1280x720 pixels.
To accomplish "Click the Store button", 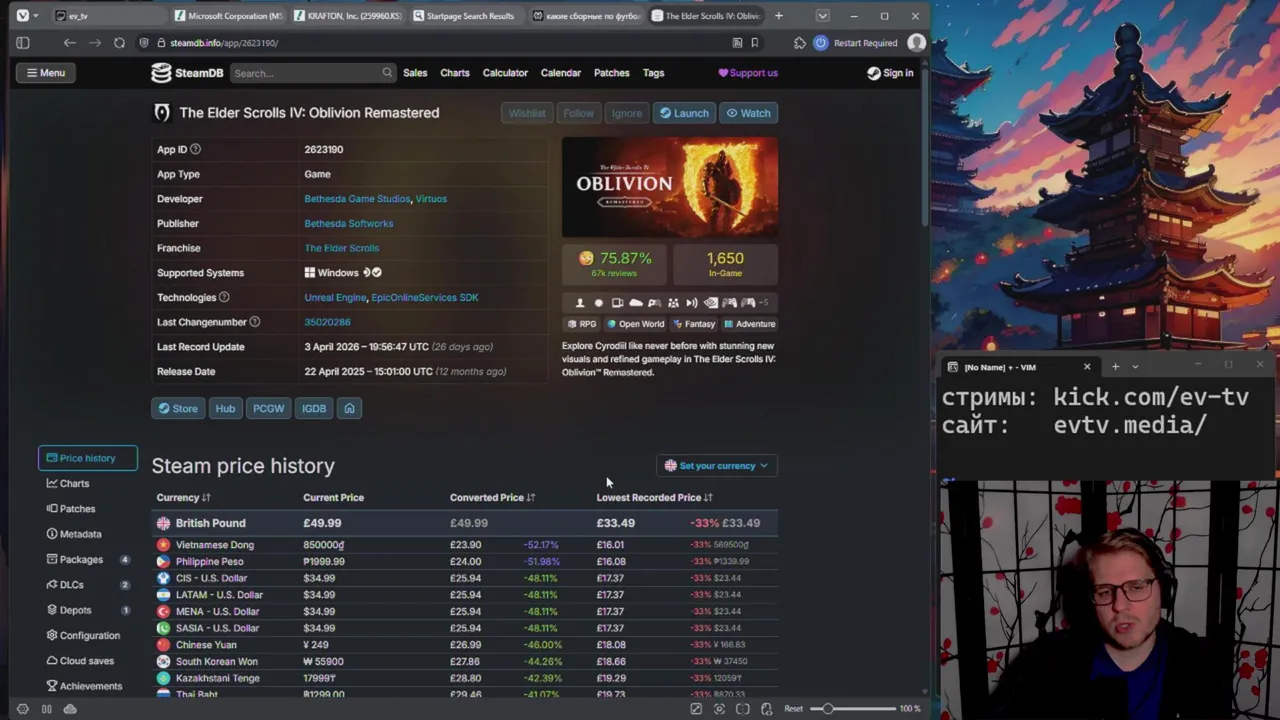I will [177, 408].
